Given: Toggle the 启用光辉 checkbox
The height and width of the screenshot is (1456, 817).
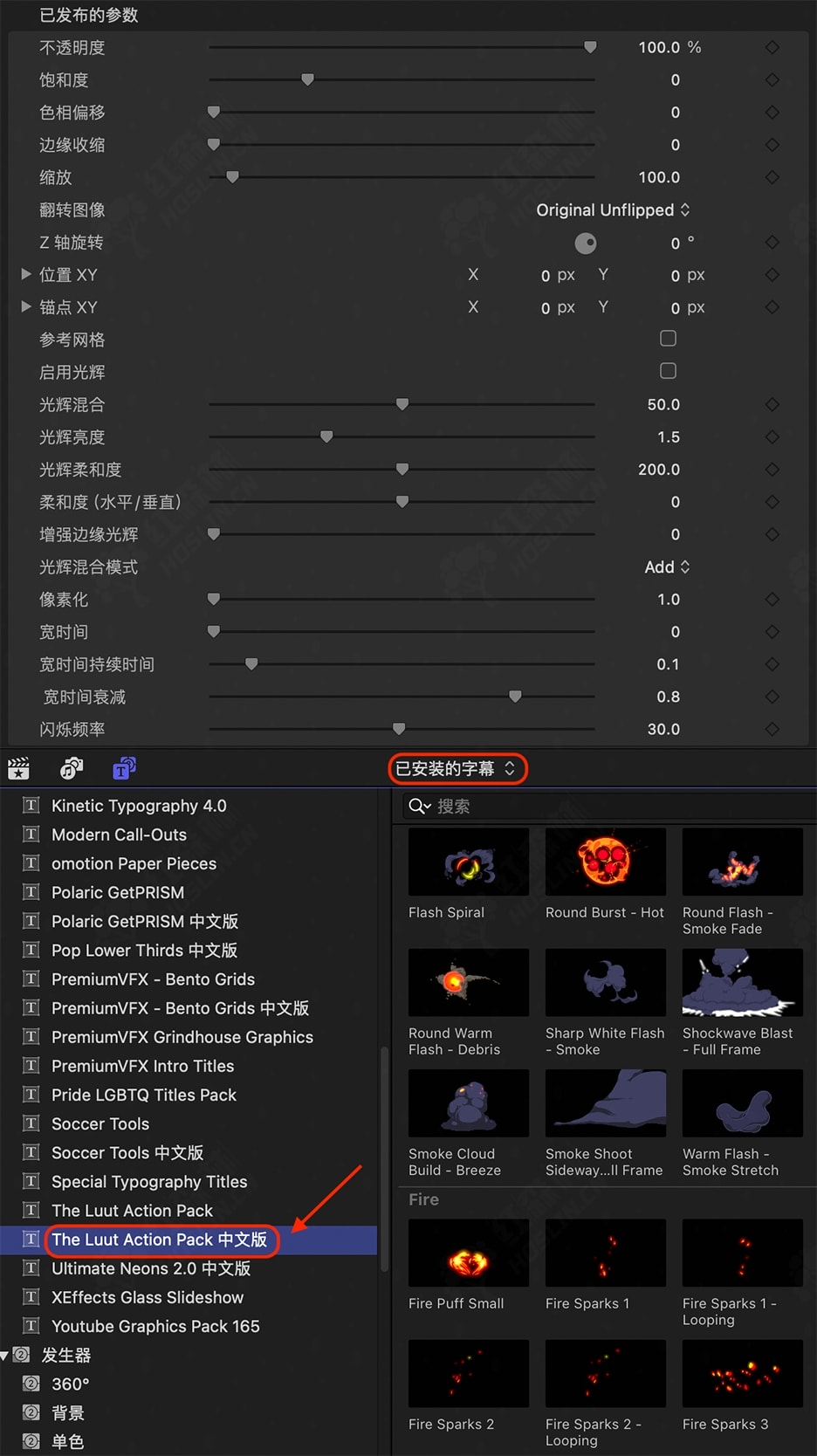Looking at the screenshot, I should [669, 371].
